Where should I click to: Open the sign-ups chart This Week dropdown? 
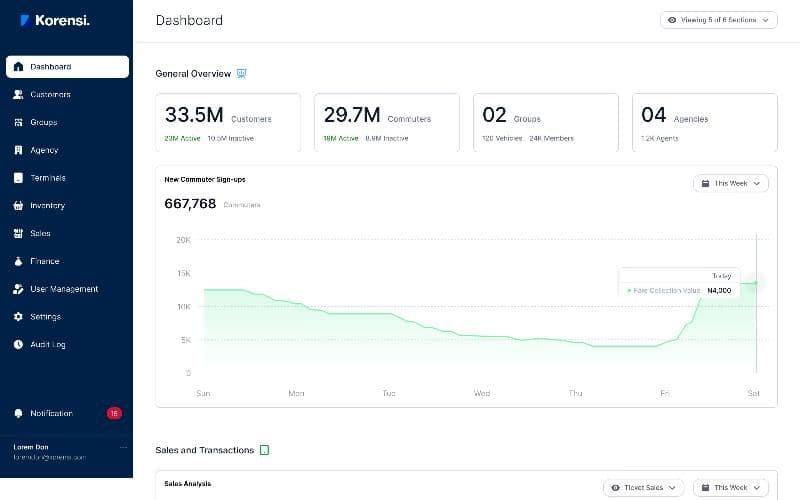731,183
